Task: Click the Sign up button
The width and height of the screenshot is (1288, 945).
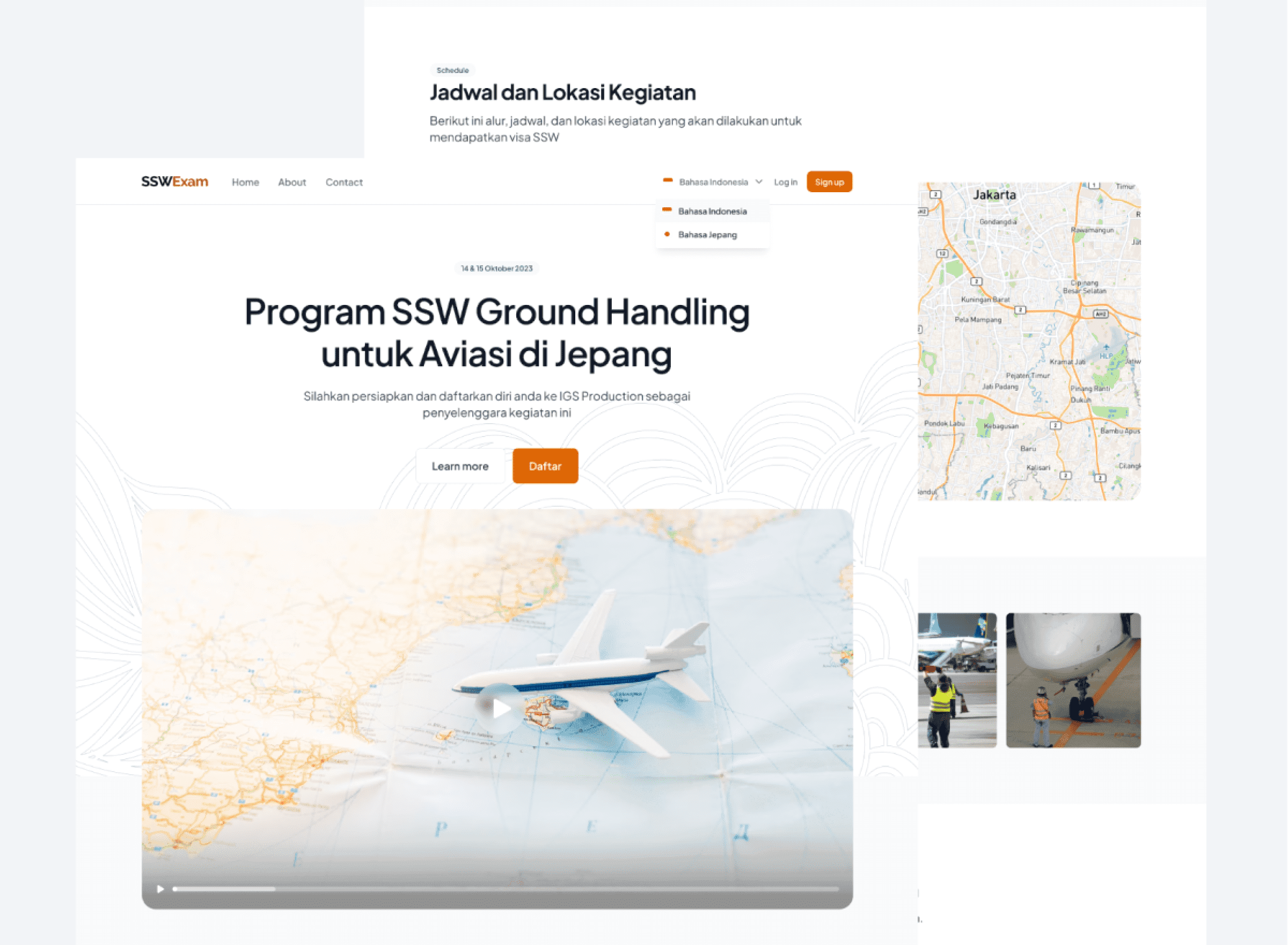Action: point(829,182)
